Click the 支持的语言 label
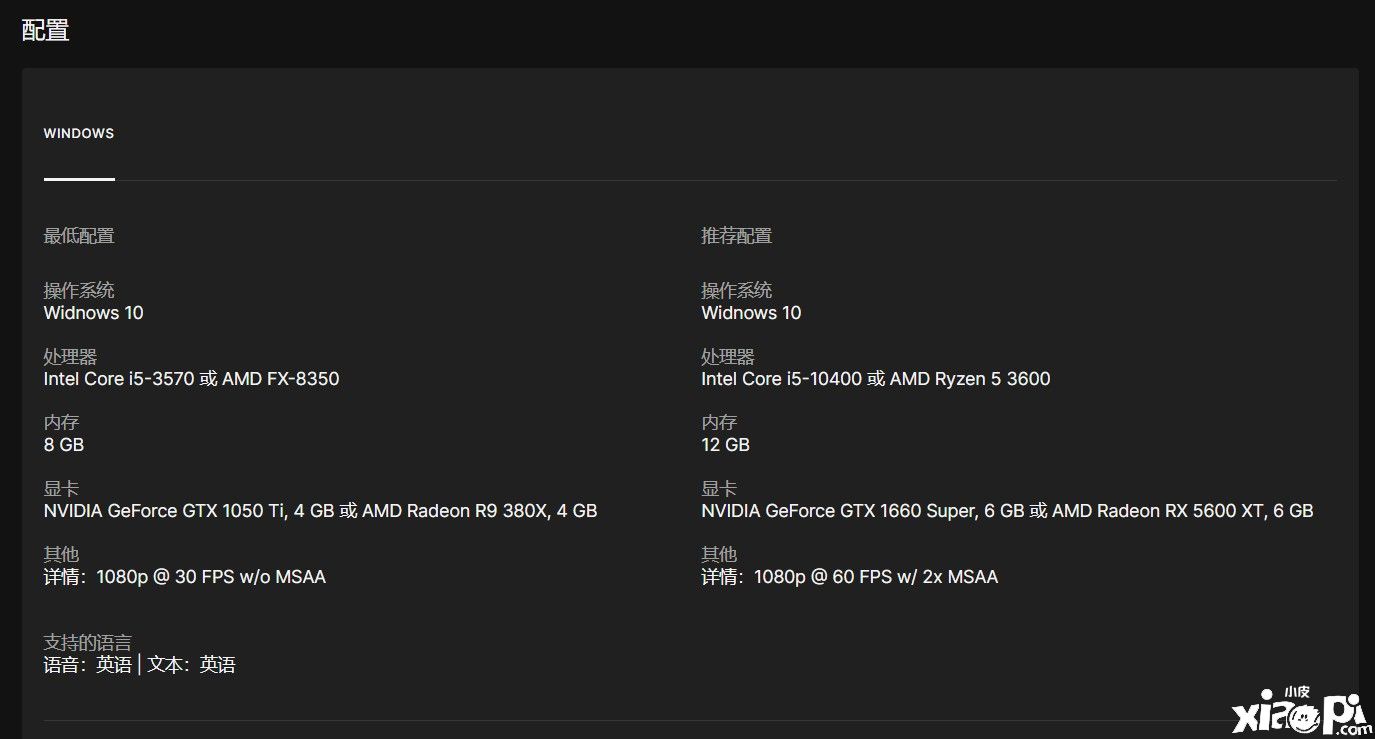This screenshot has width=1375, height=739. (87, 643)
